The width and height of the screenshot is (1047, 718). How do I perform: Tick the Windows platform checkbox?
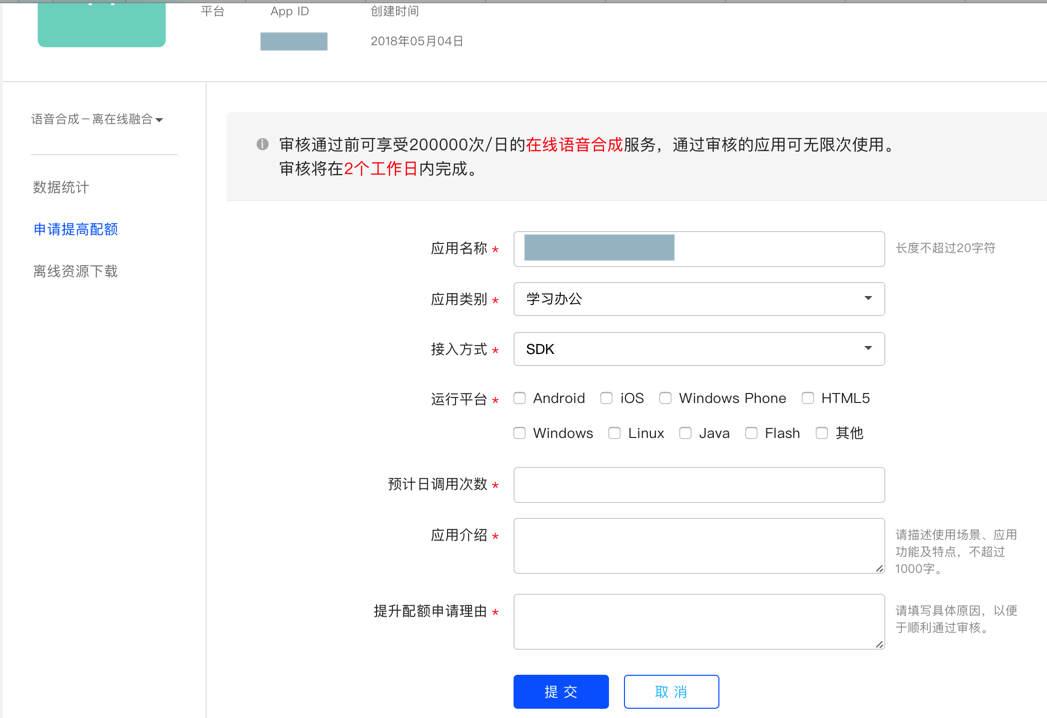[x=519, y=433]
